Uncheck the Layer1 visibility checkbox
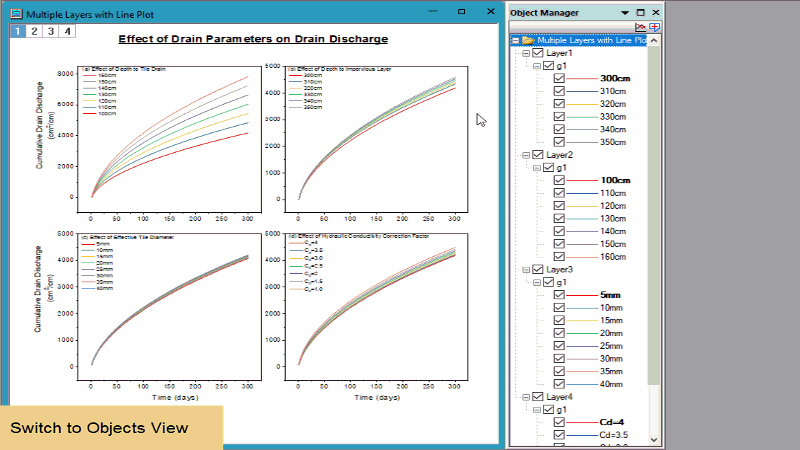Screen dimensions: 800x450 tap(539, 53)
